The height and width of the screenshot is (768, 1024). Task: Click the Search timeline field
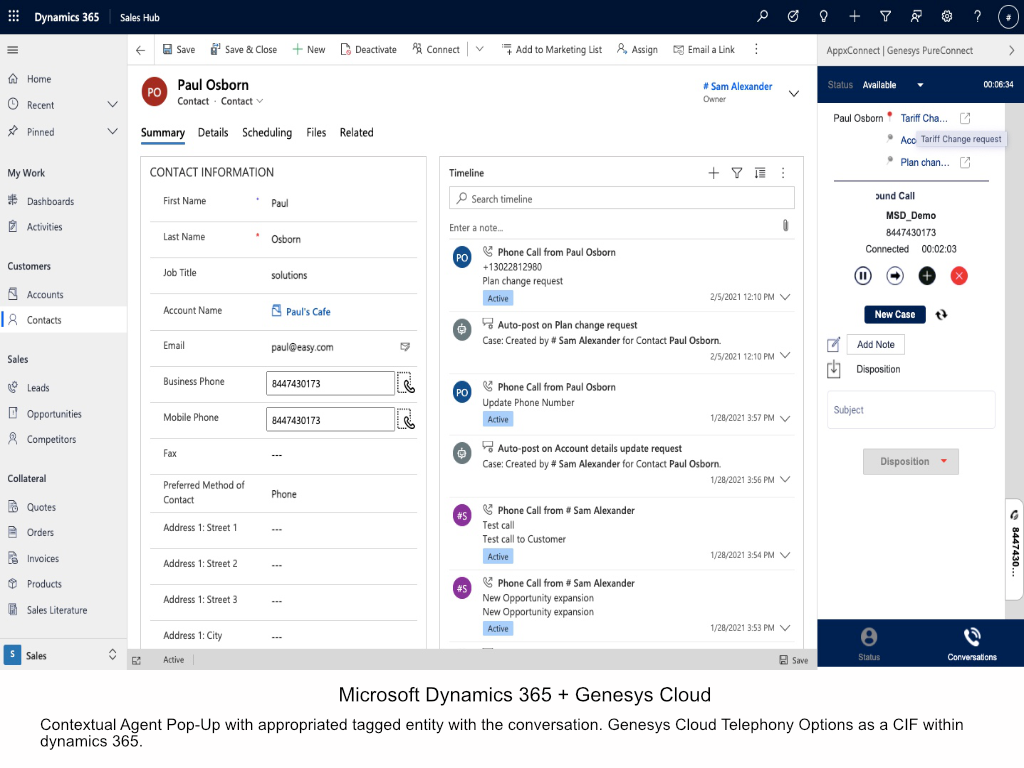tap(622, 199)
